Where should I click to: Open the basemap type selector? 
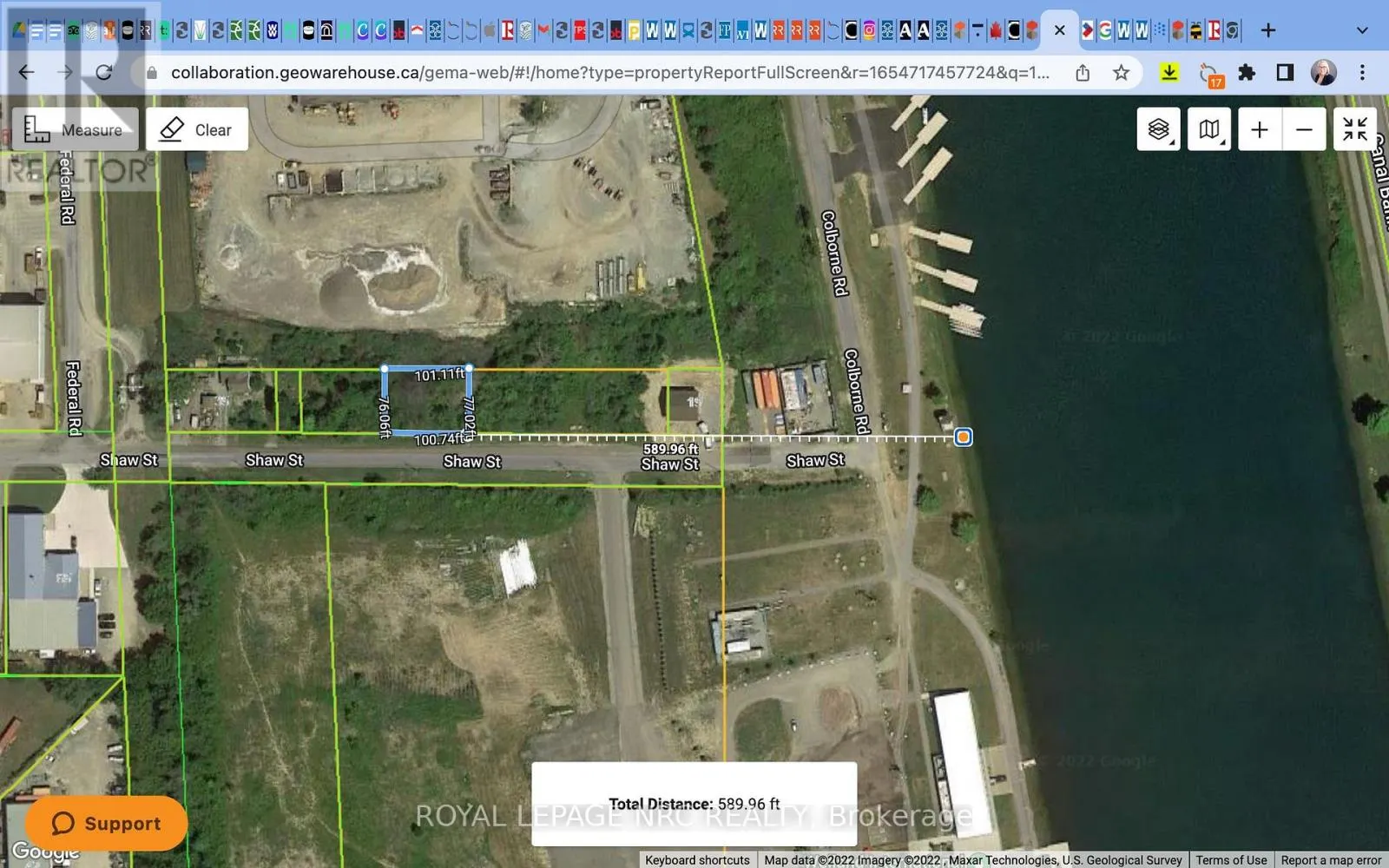click(x=1209, y=129)
